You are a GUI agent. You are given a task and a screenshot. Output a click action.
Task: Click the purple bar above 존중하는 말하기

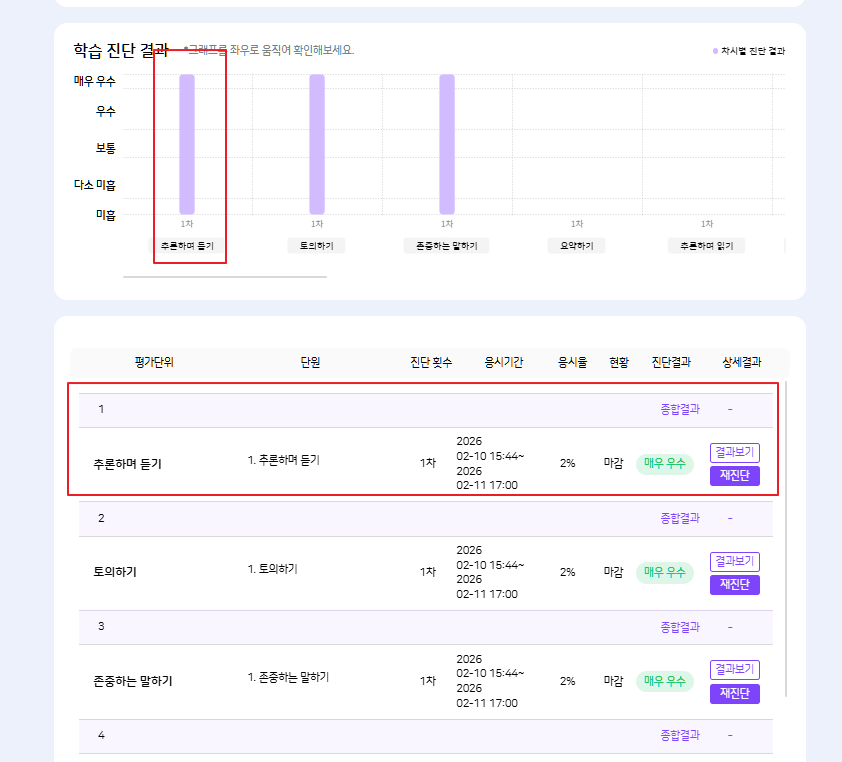[x=447, y=143]
